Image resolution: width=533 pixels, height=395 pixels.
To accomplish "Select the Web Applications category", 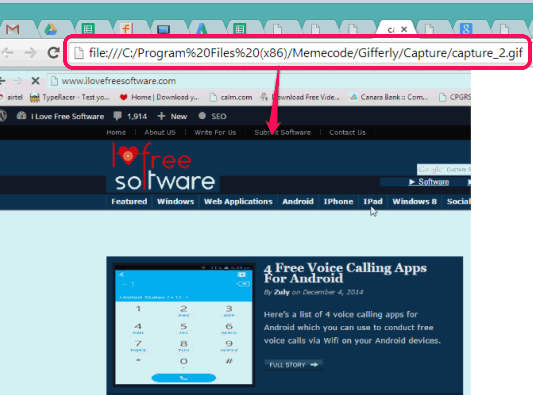I will point(238,202).
